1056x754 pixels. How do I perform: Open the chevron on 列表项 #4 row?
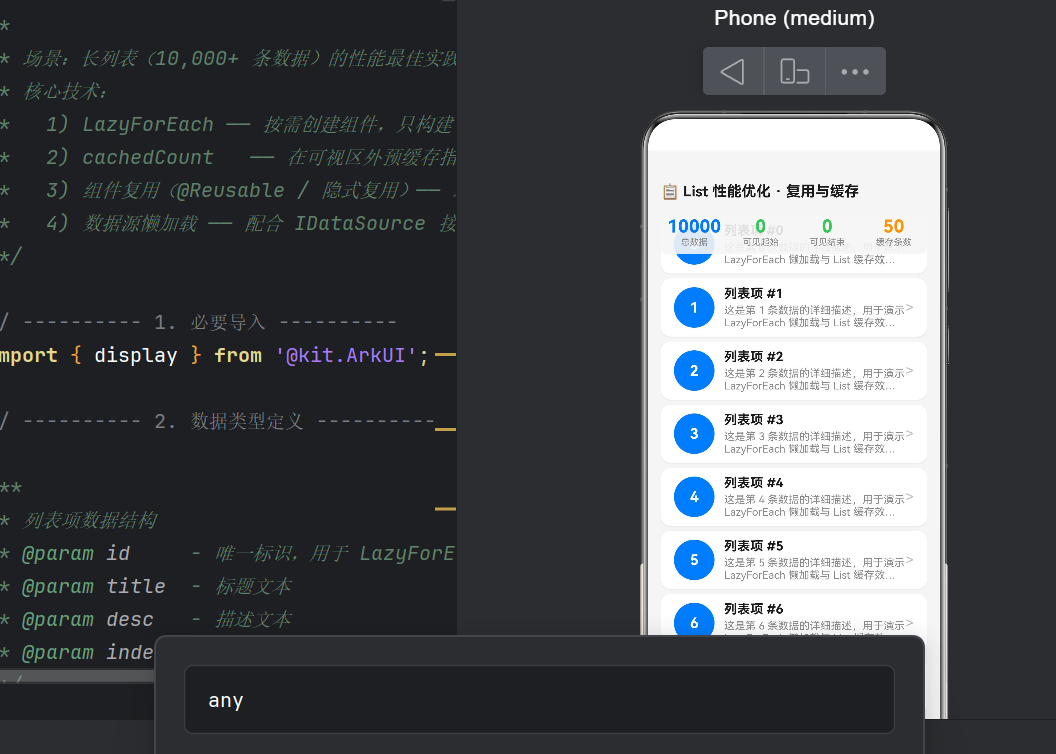[910, 497]
